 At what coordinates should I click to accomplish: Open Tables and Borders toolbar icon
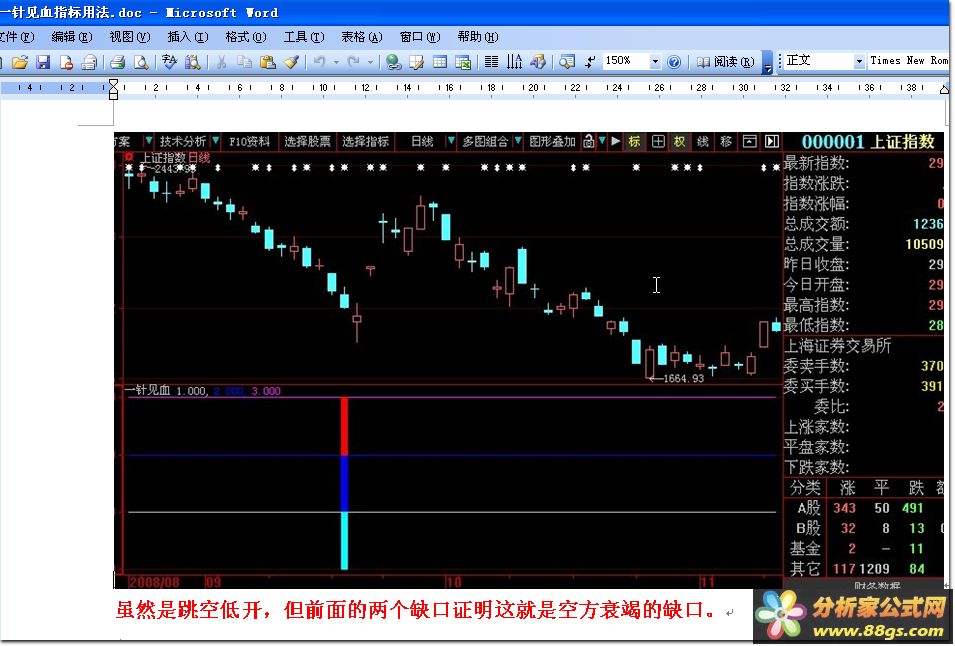click(x=417, y=61)
